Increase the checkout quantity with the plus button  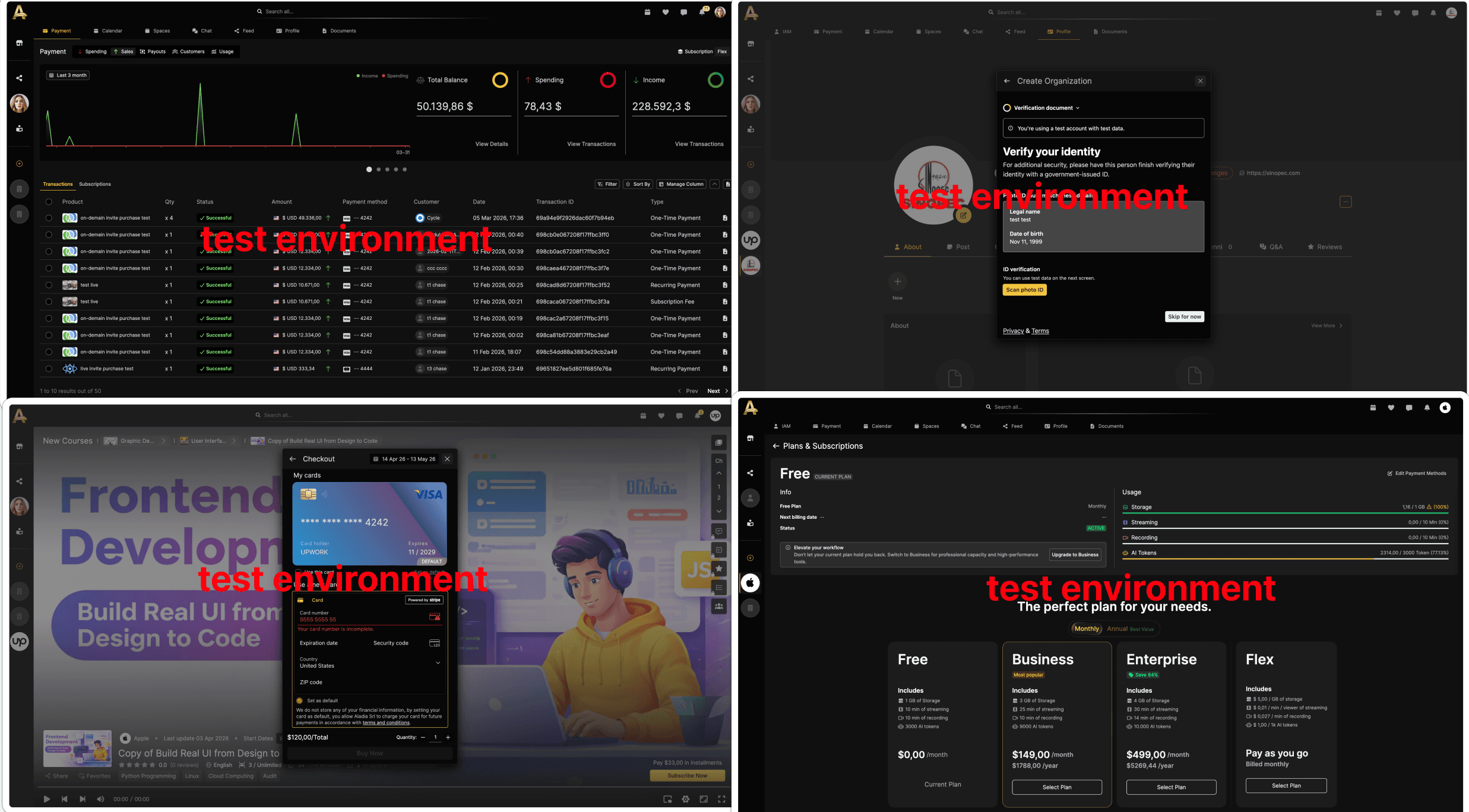click(x=448, y=737)
